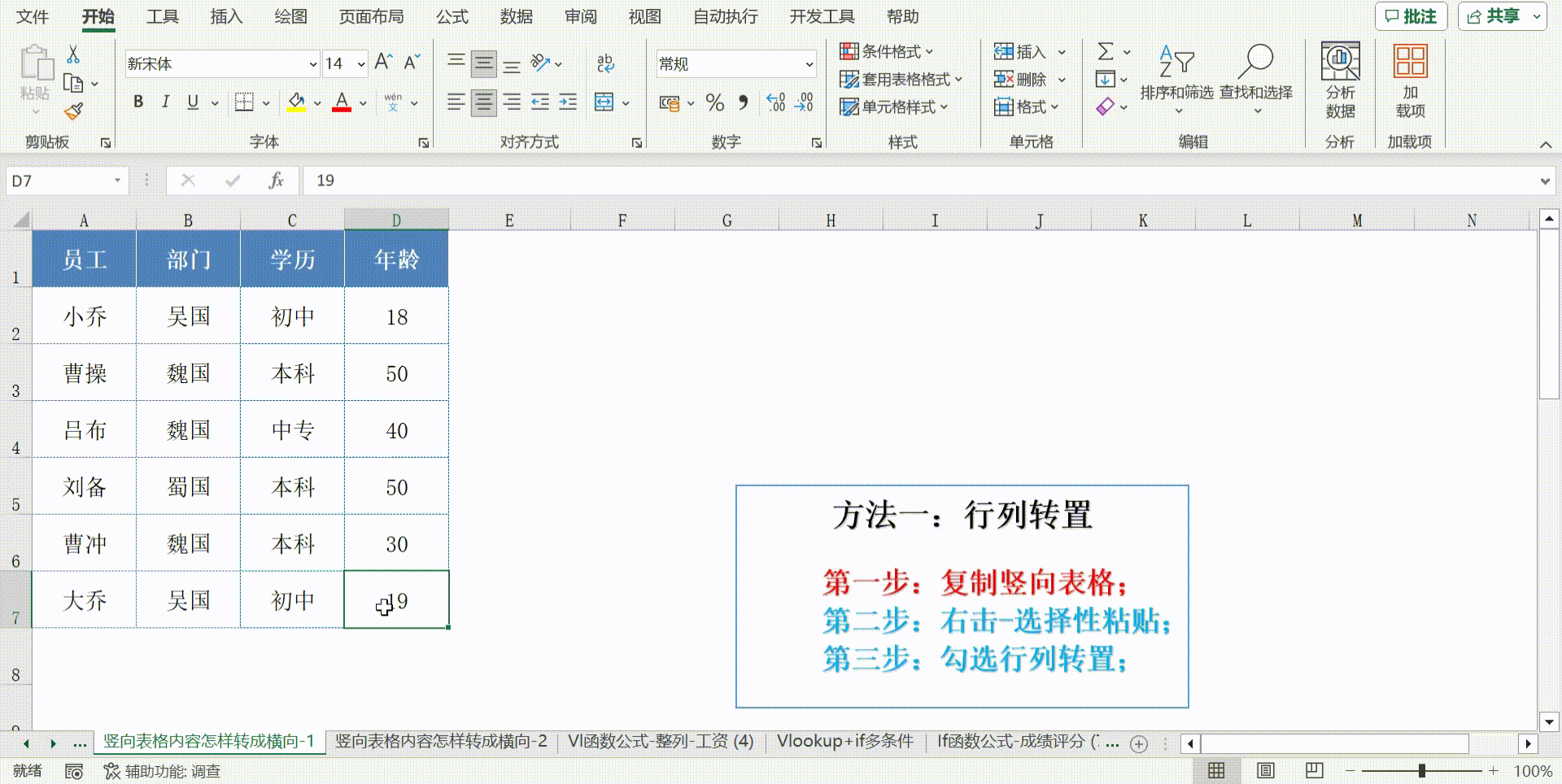This screenshot has height=784, width=1562.
Task: Open Sort and Filter (排序和筛选)
Action: (1176, 79)
